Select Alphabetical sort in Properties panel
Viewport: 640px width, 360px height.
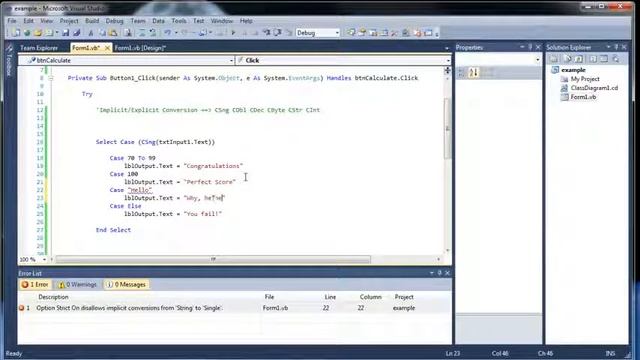473,73
